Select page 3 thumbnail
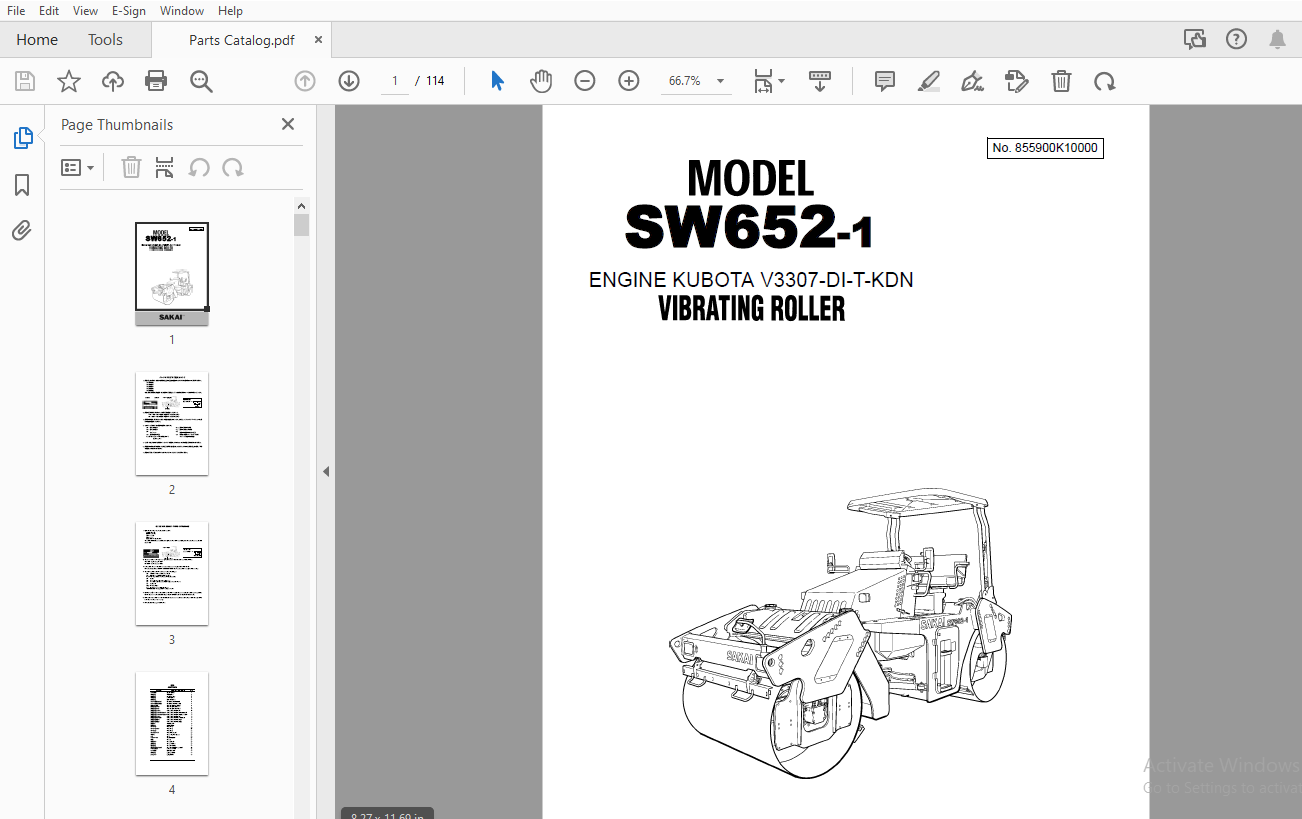This screenshot has height=819, width=1302. point(172,573)
